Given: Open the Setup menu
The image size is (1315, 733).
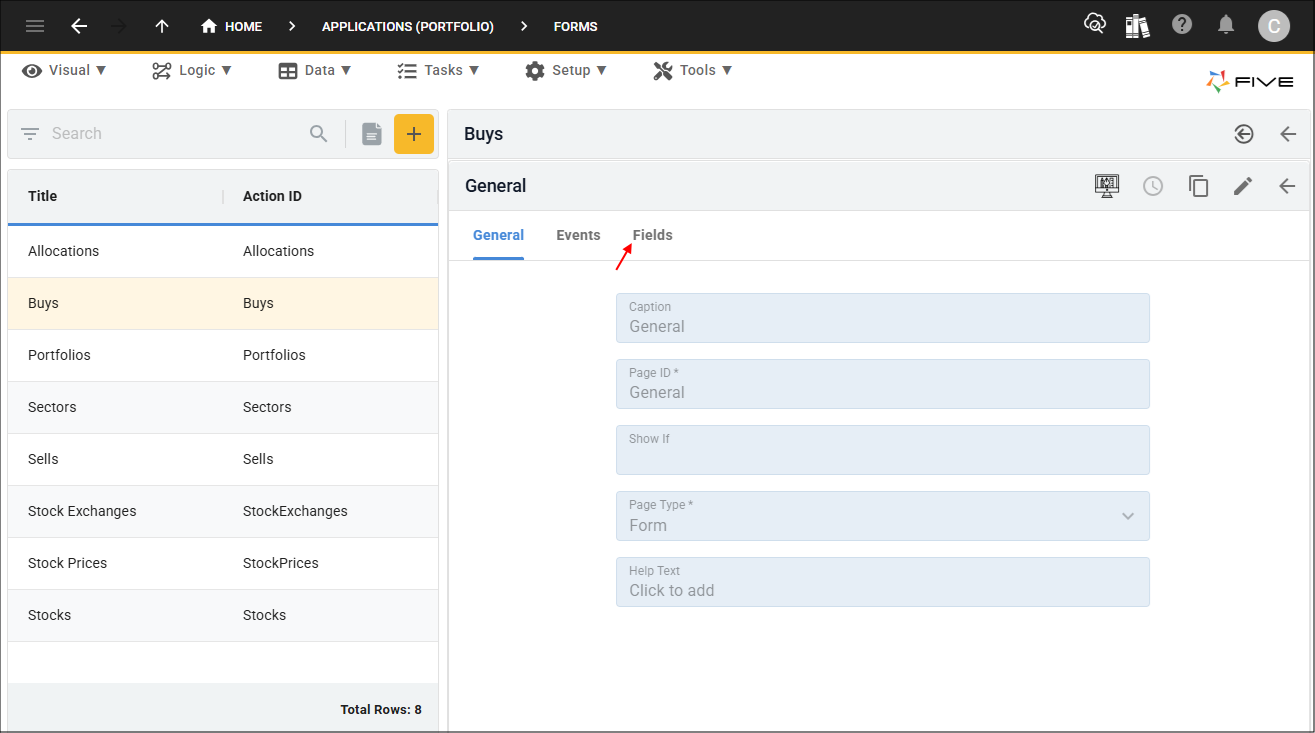Looking at the screenshot, I should pyautogui.click(x=566, y=70).
